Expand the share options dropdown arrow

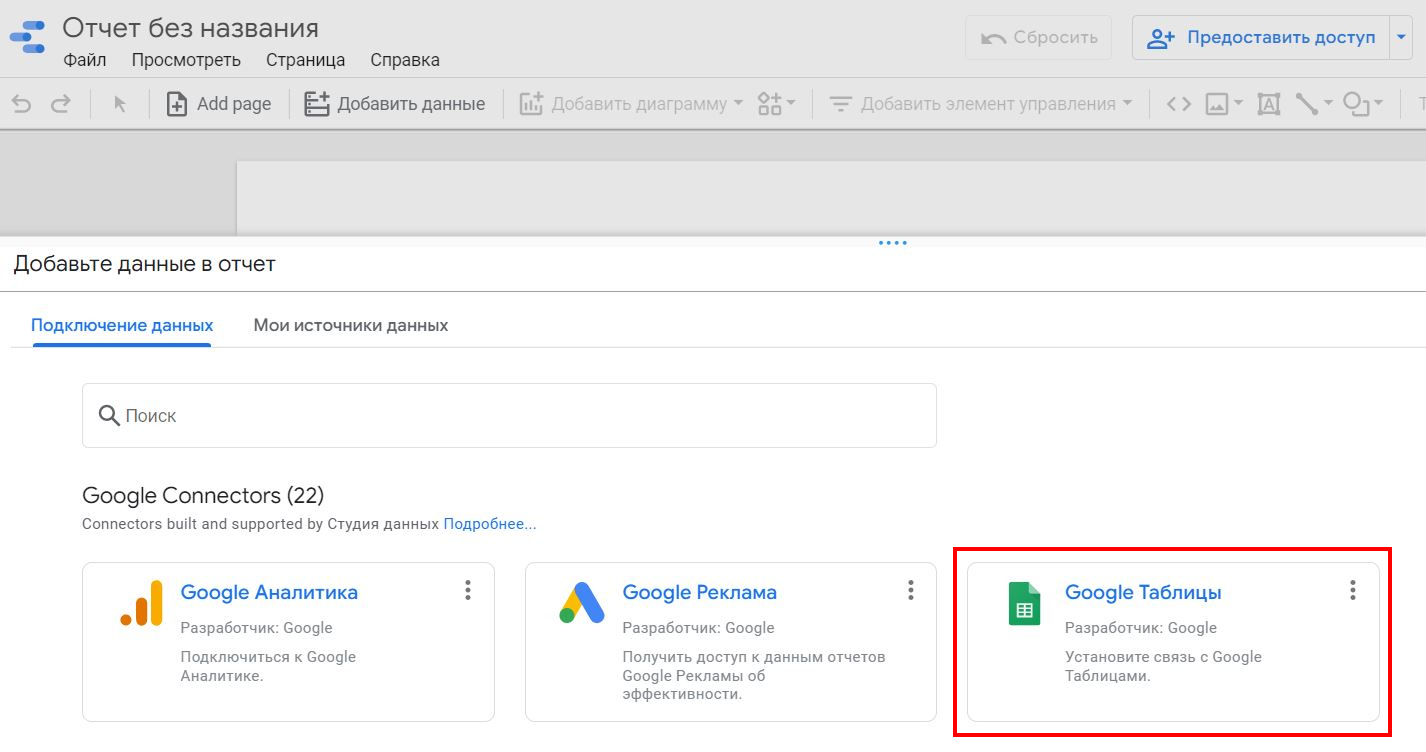coord(1402,38)
